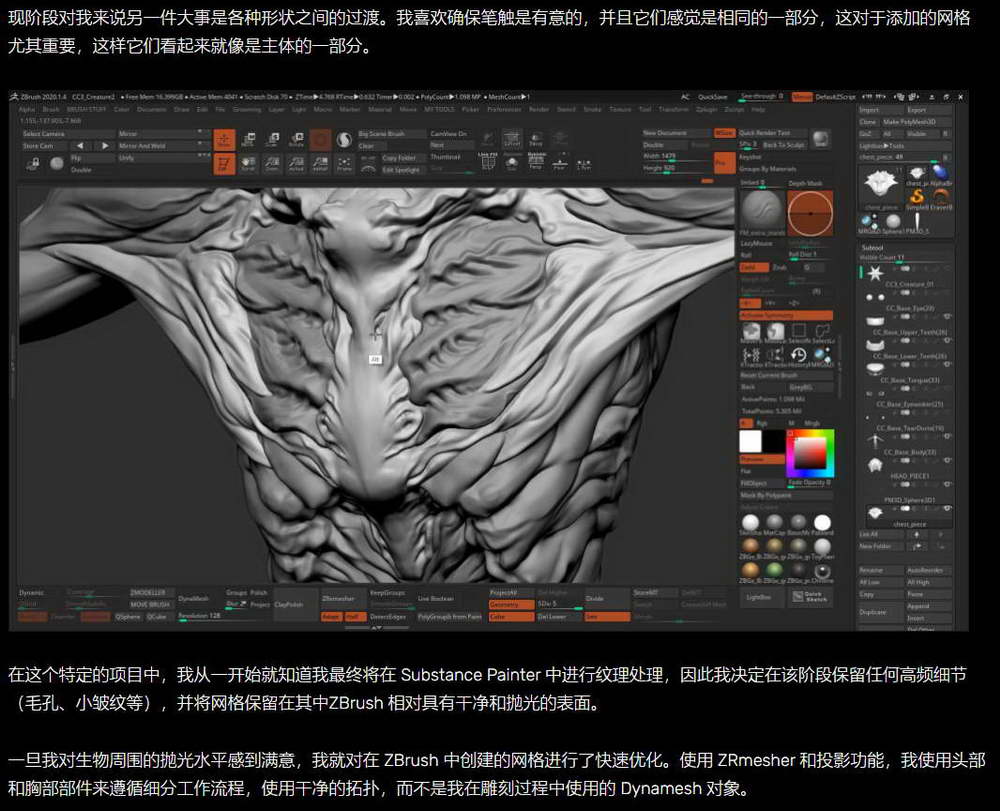The width and height of the screenshot is (1000, 811).
Task: Toggle the orange Geometry button at bottom
Action: (x=511, y=604)
